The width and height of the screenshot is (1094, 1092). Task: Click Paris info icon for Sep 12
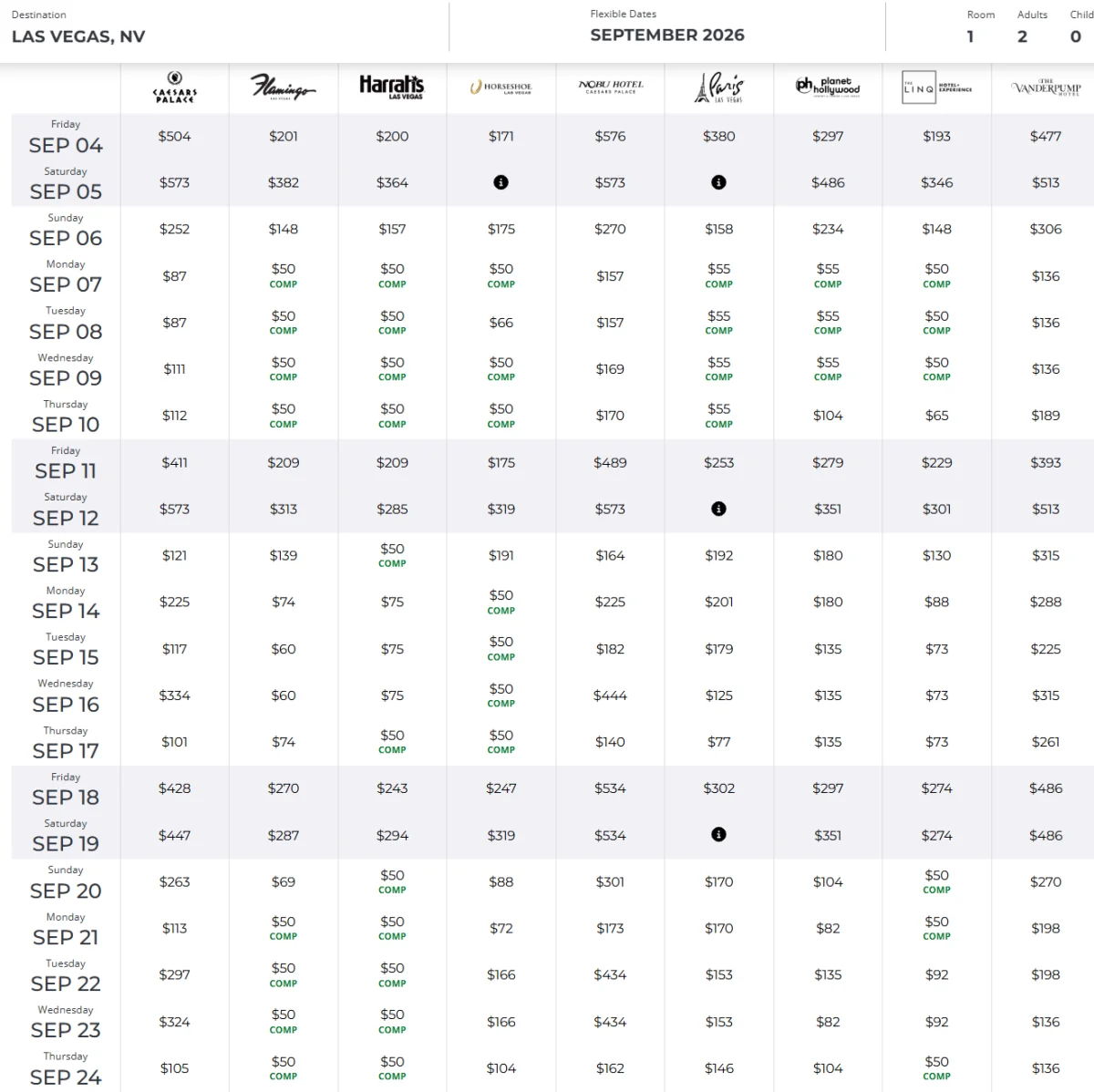[718, 509]
